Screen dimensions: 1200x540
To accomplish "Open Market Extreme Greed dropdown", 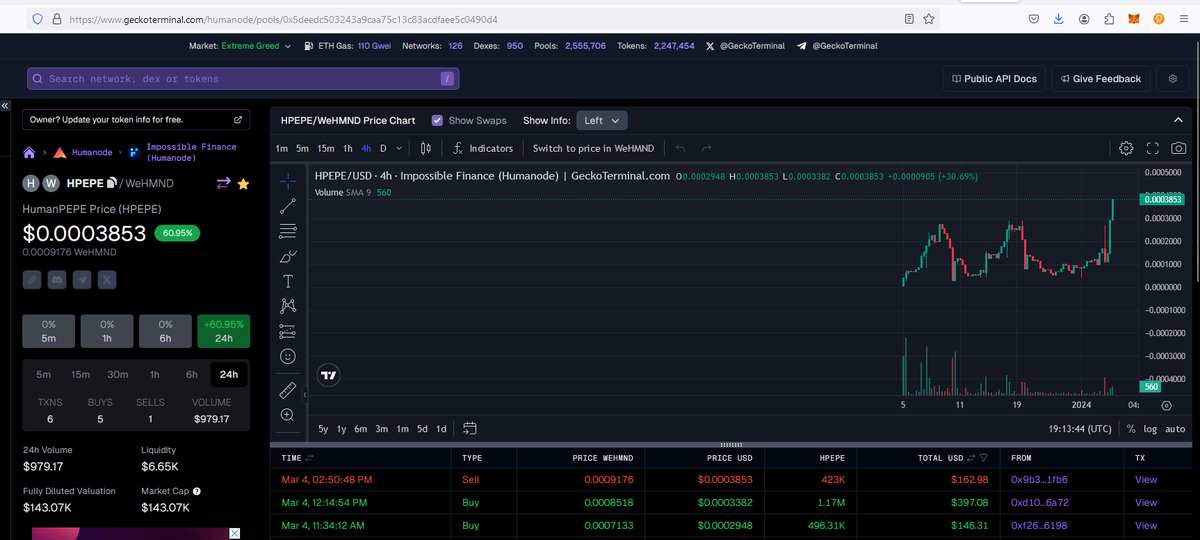I will coord(241,46).
